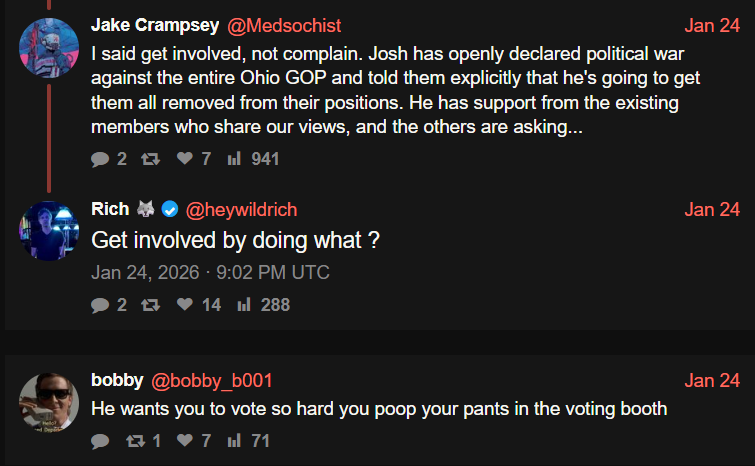The height and width of the screenshot is (466, 755).
Task: Click views stats icon on Rich's tweet
Action: 243,304
